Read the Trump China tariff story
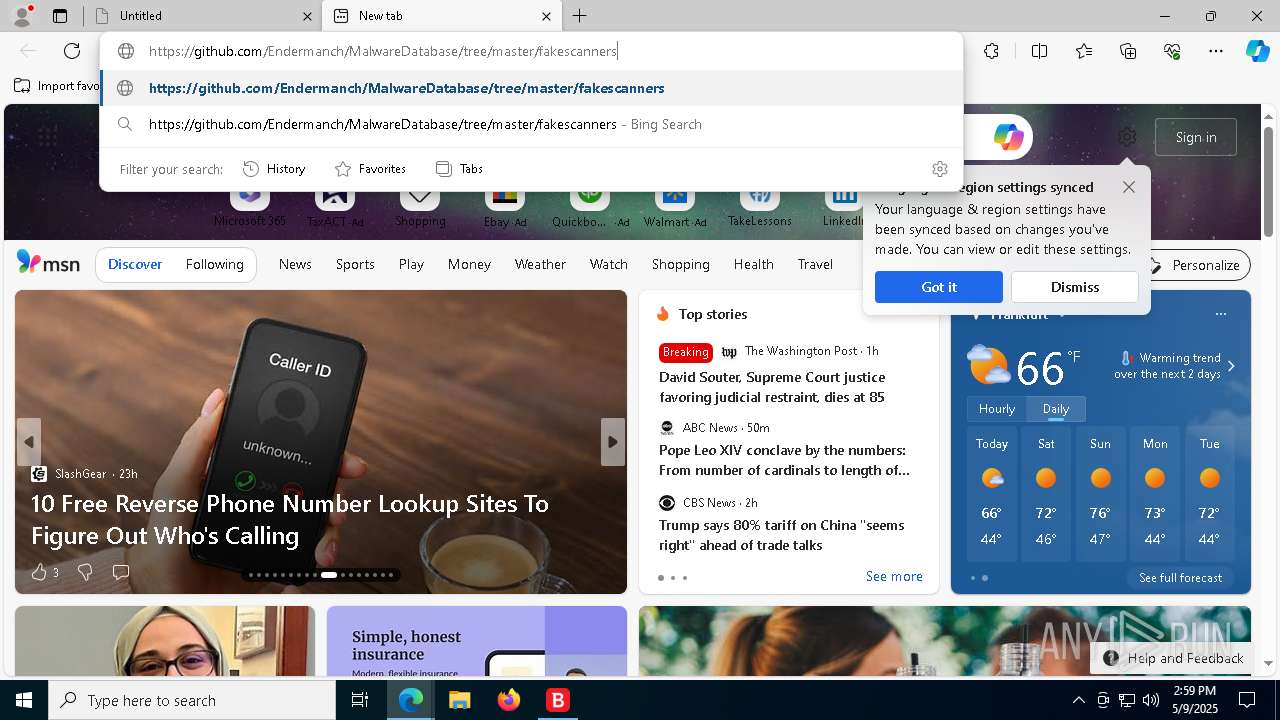 pyautogui.click(x=781, y=535)
